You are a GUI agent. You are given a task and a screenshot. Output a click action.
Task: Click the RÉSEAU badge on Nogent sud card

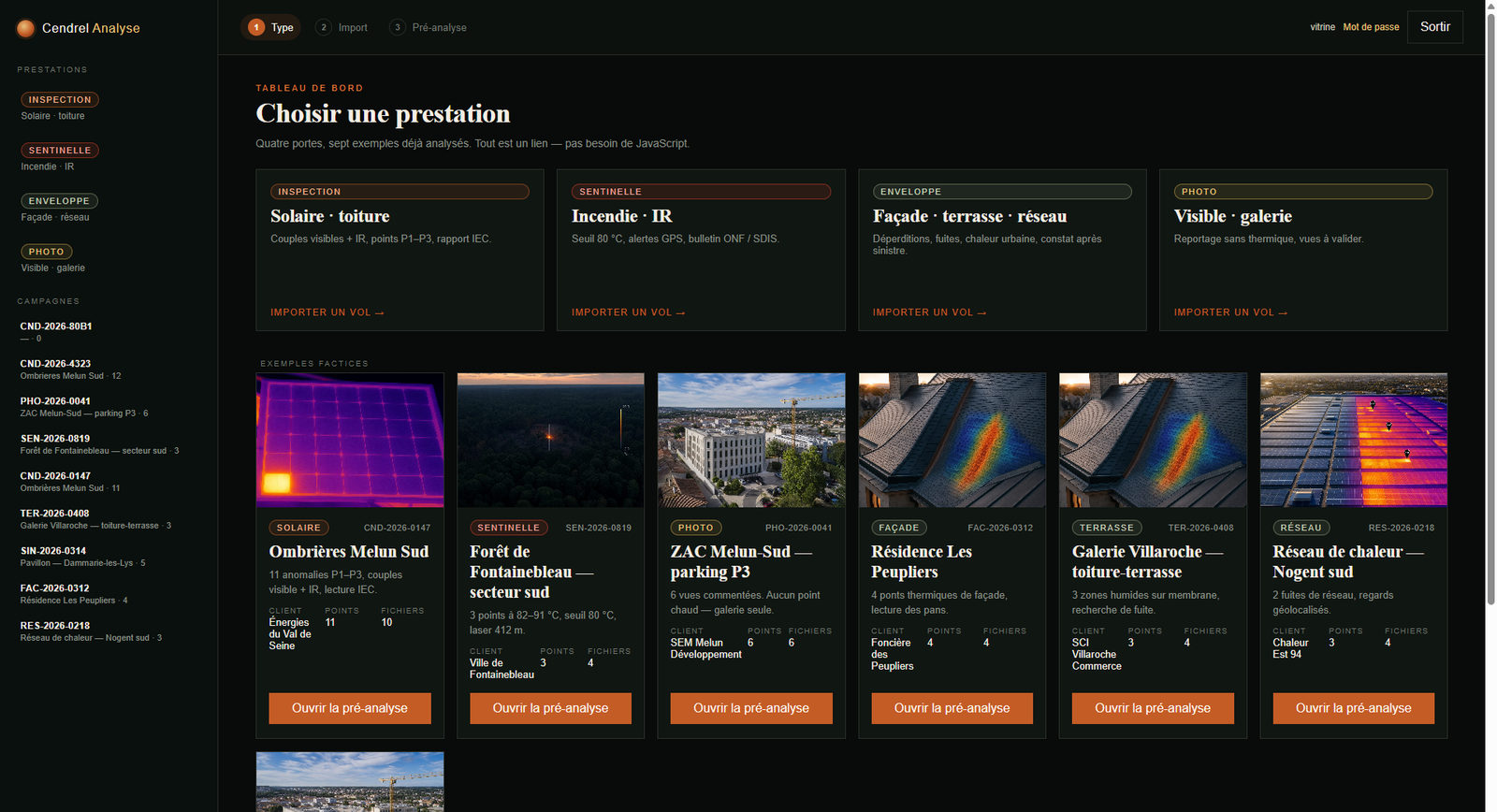(x=1301, y=528)
